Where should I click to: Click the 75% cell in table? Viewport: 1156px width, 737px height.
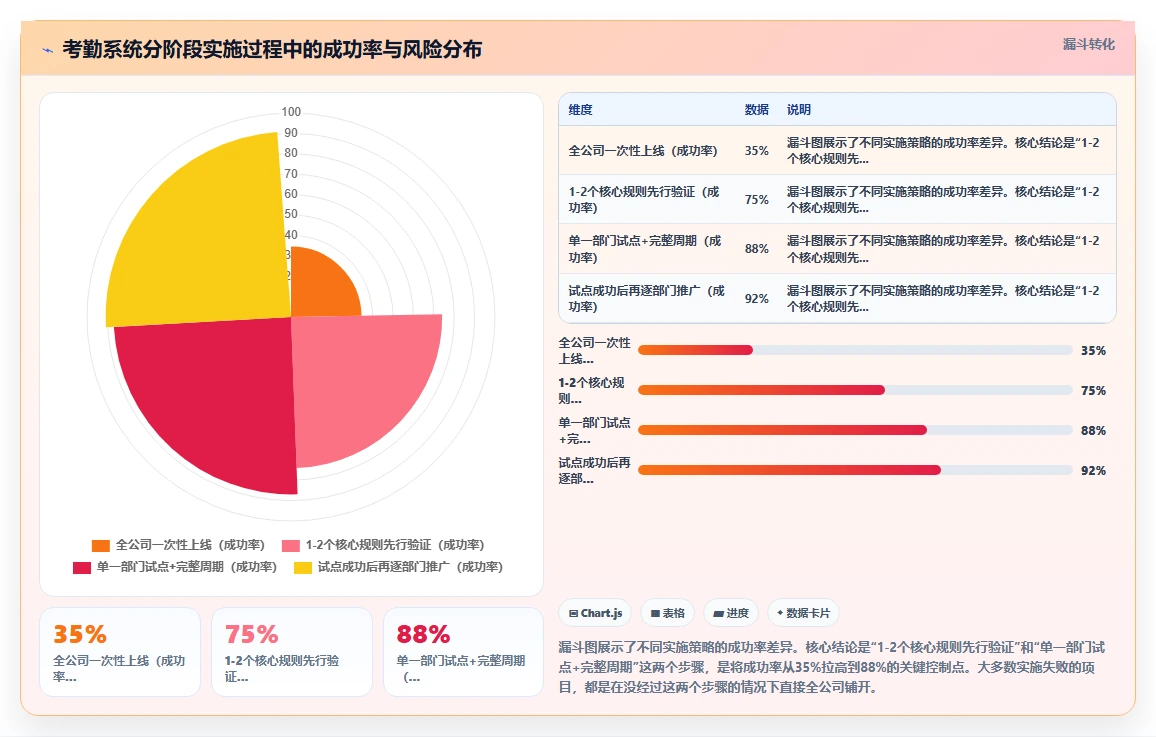(x=756, y=200)
